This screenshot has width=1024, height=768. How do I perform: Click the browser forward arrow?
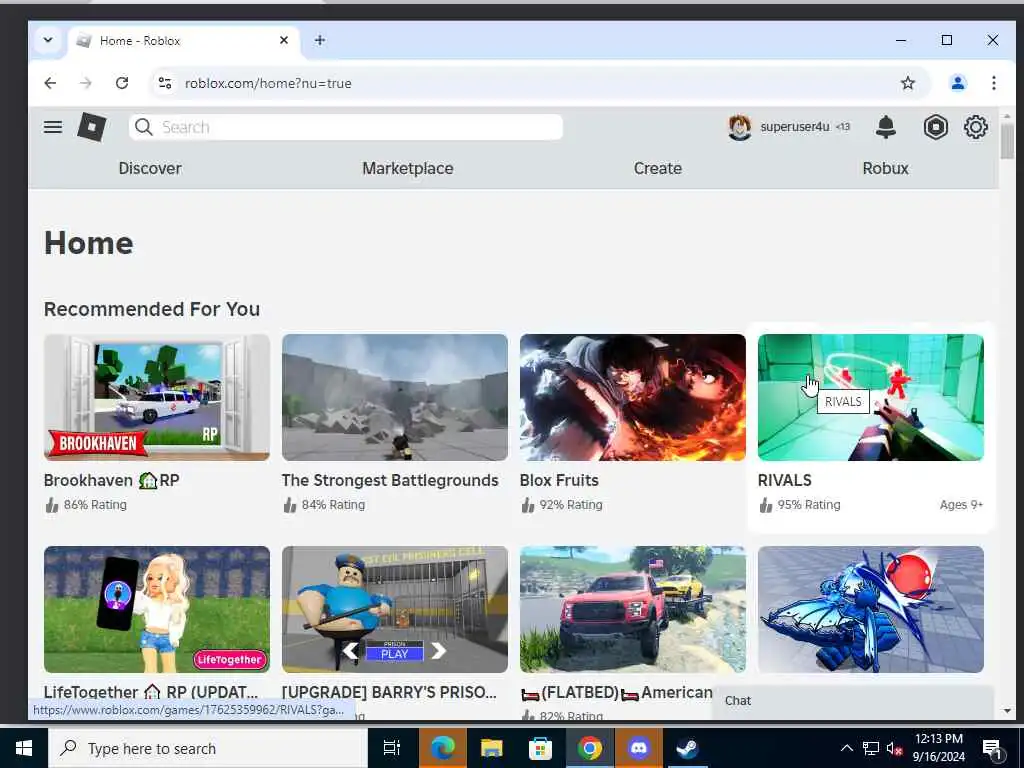86,83
